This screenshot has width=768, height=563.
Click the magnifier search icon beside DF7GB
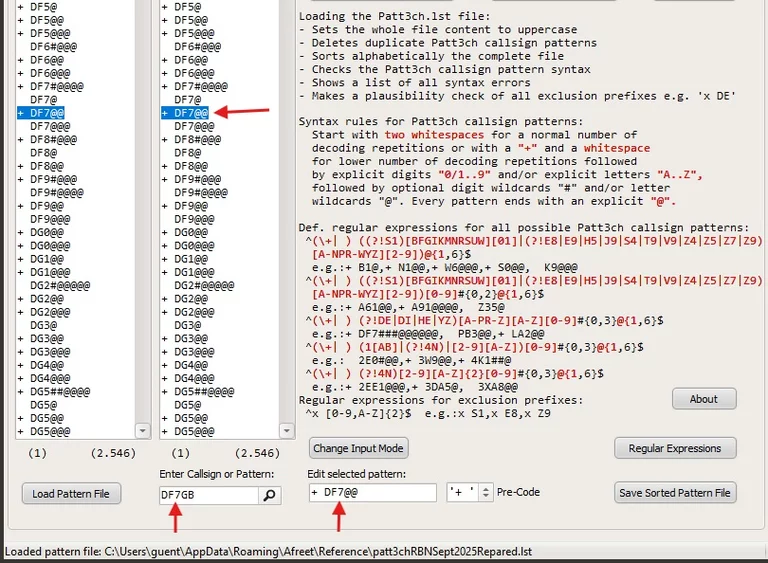click(x=270, y=495)
